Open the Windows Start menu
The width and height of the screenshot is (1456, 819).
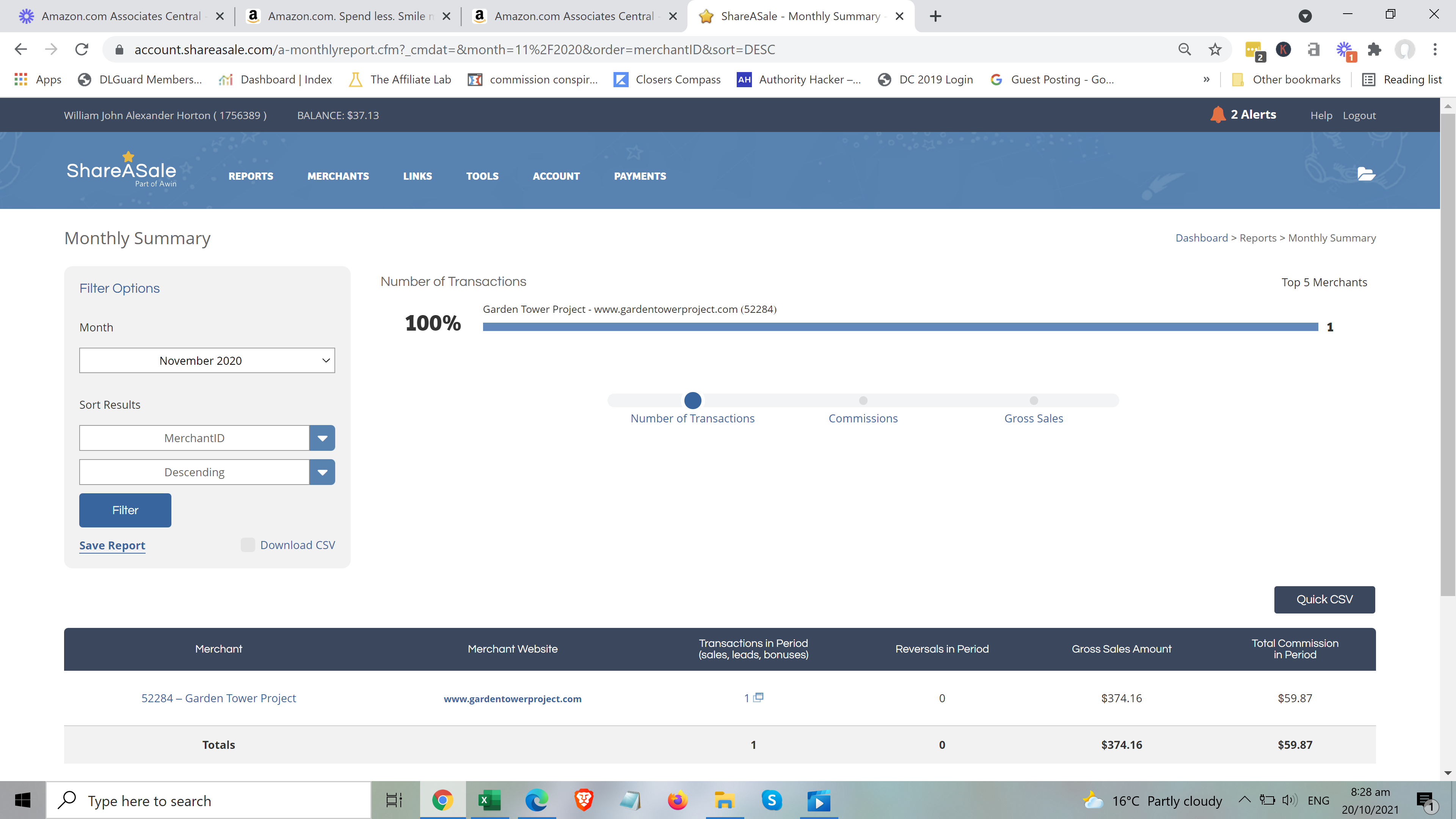point(23,800)
